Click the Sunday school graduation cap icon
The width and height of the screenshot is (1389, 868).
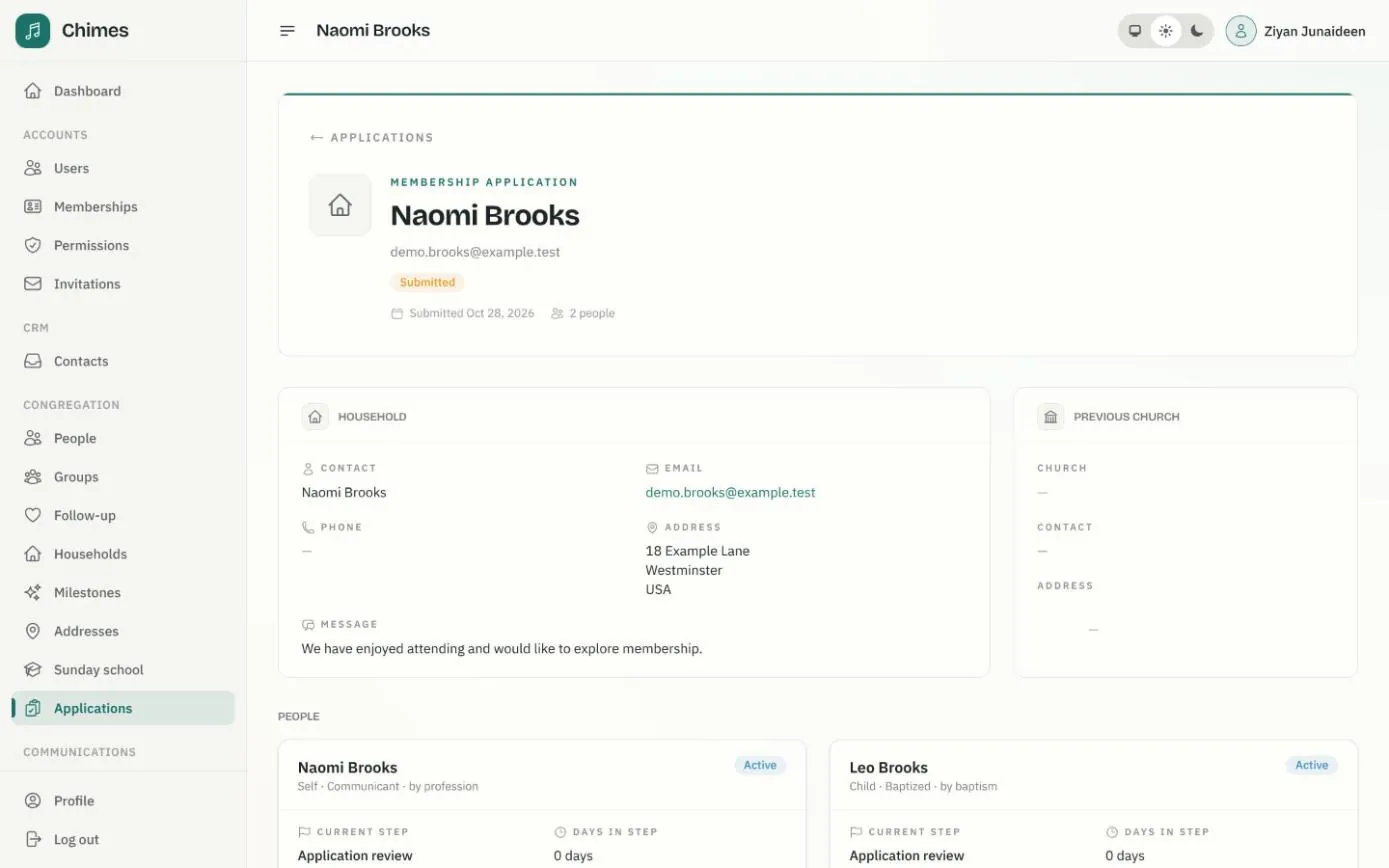33,670
